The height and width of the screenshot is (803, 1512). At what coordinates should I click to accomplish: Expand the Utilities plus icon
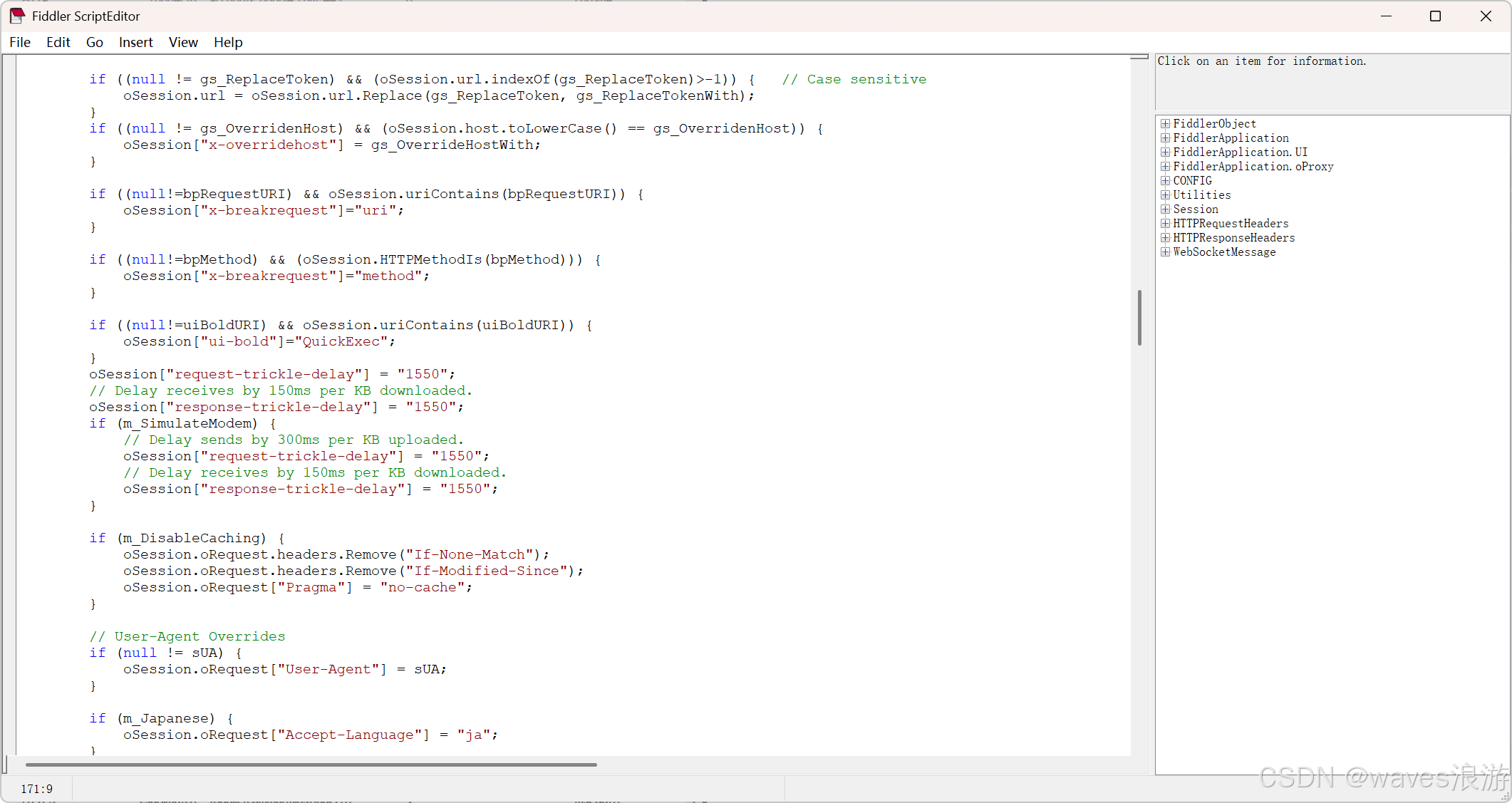click(1165, 195)
